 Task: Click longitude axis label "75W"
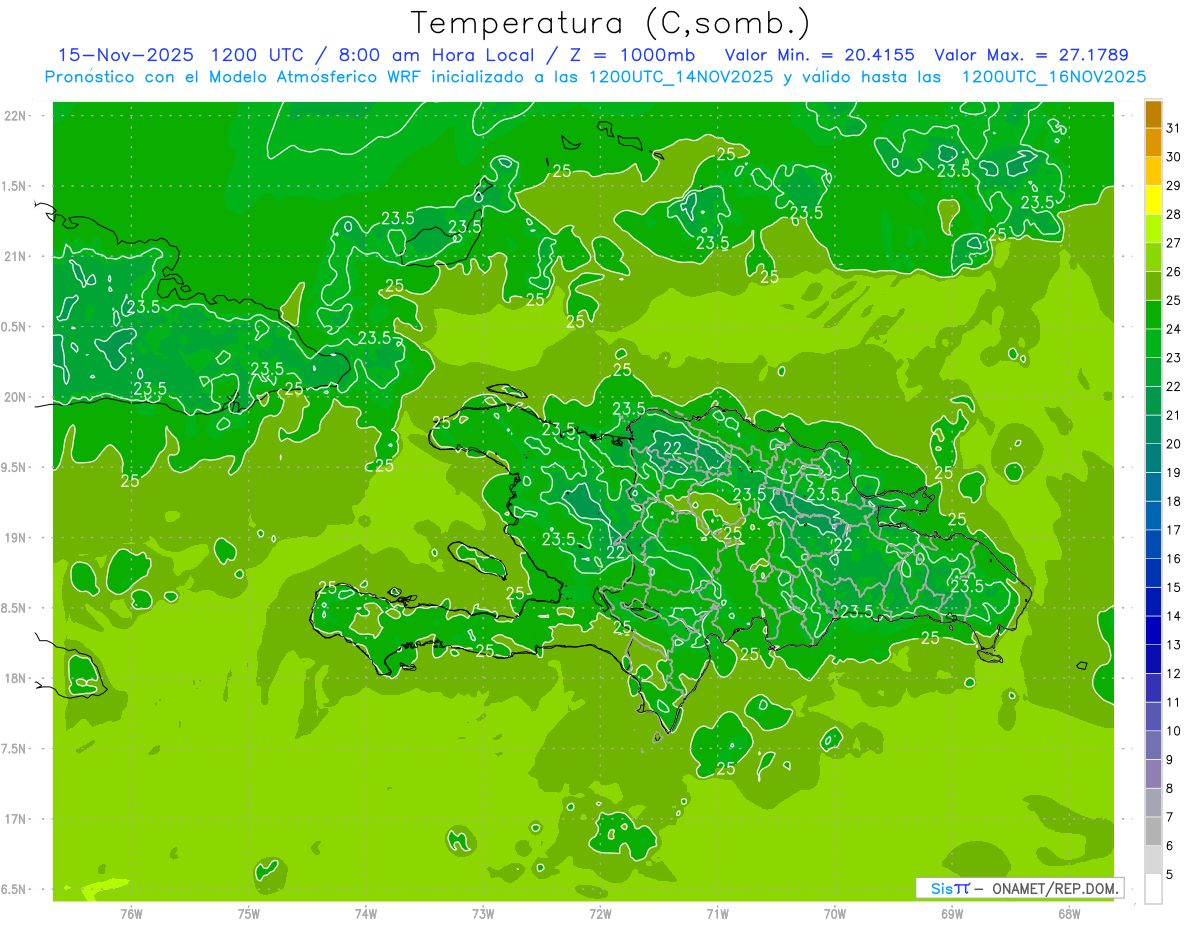tap(249, 914)
